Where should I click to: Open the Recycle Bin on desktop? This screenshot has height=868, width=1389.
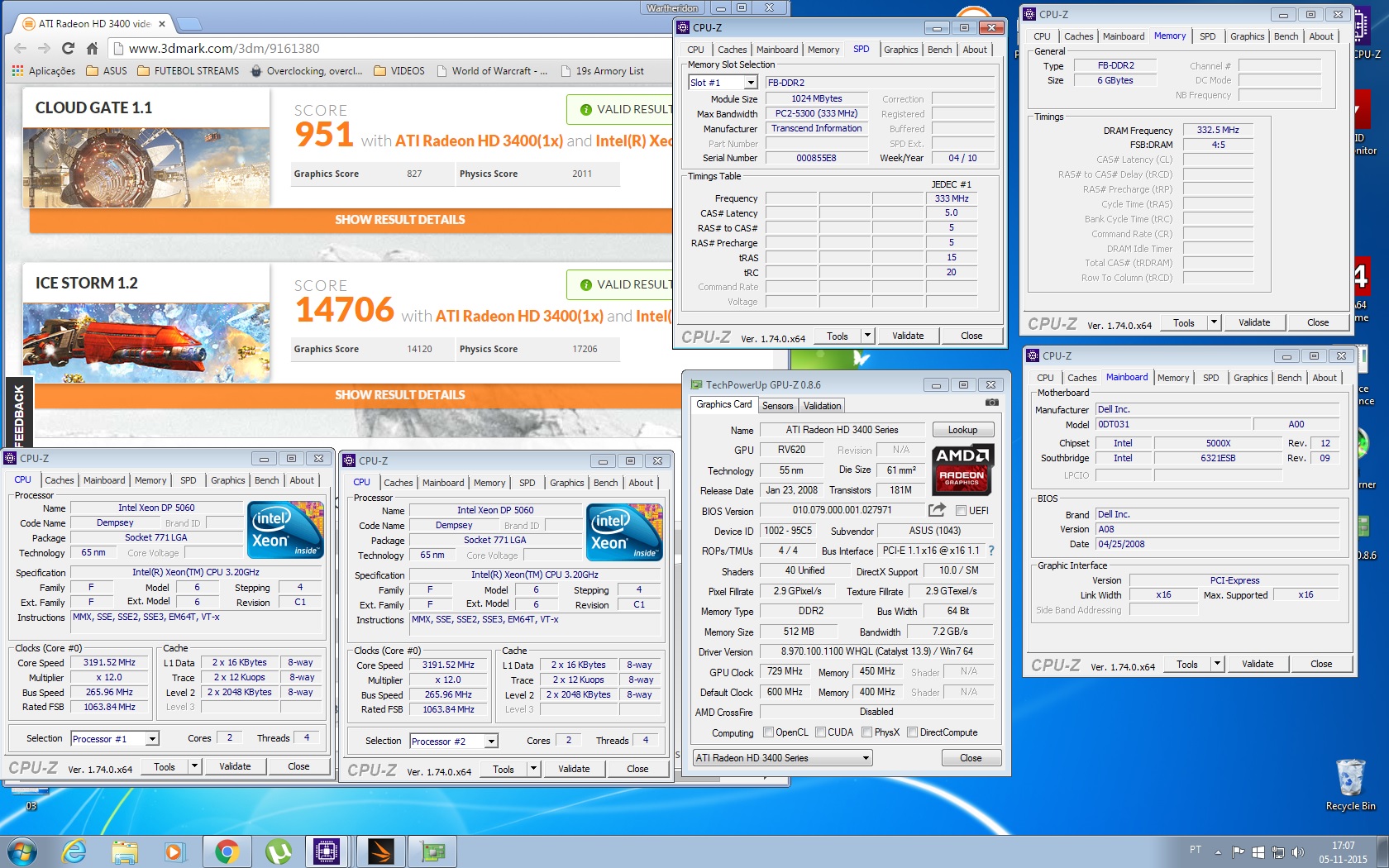click(x=1350, y=785)
